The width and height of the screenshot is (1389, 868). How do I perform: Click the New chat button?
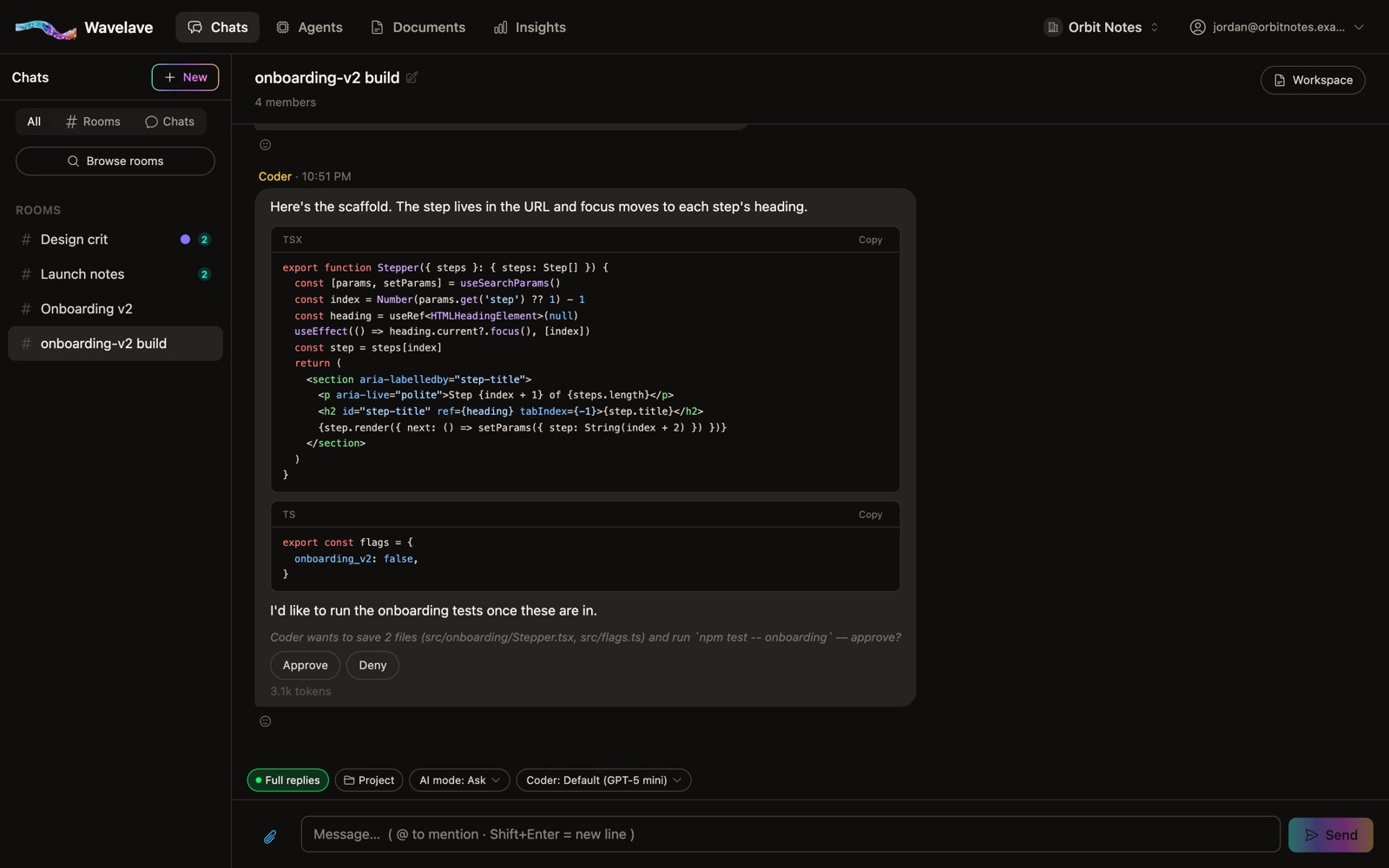(x=185, y=77)
